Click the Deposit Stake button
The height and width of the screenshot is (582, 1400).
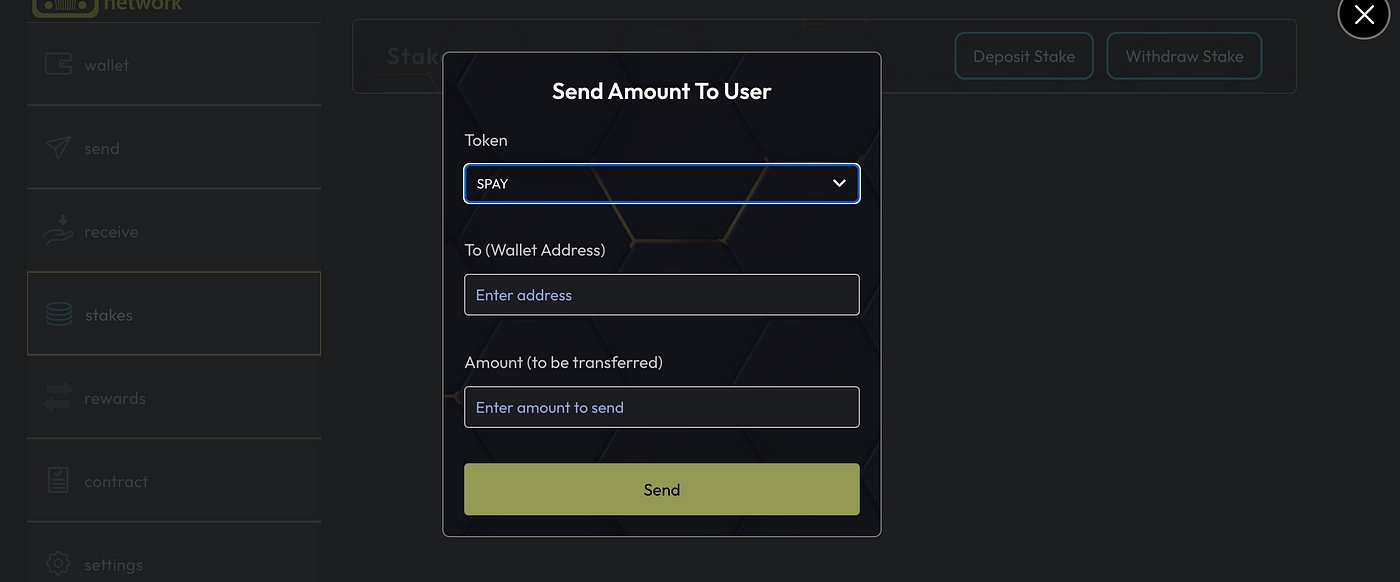click(x=1024, y=56)
